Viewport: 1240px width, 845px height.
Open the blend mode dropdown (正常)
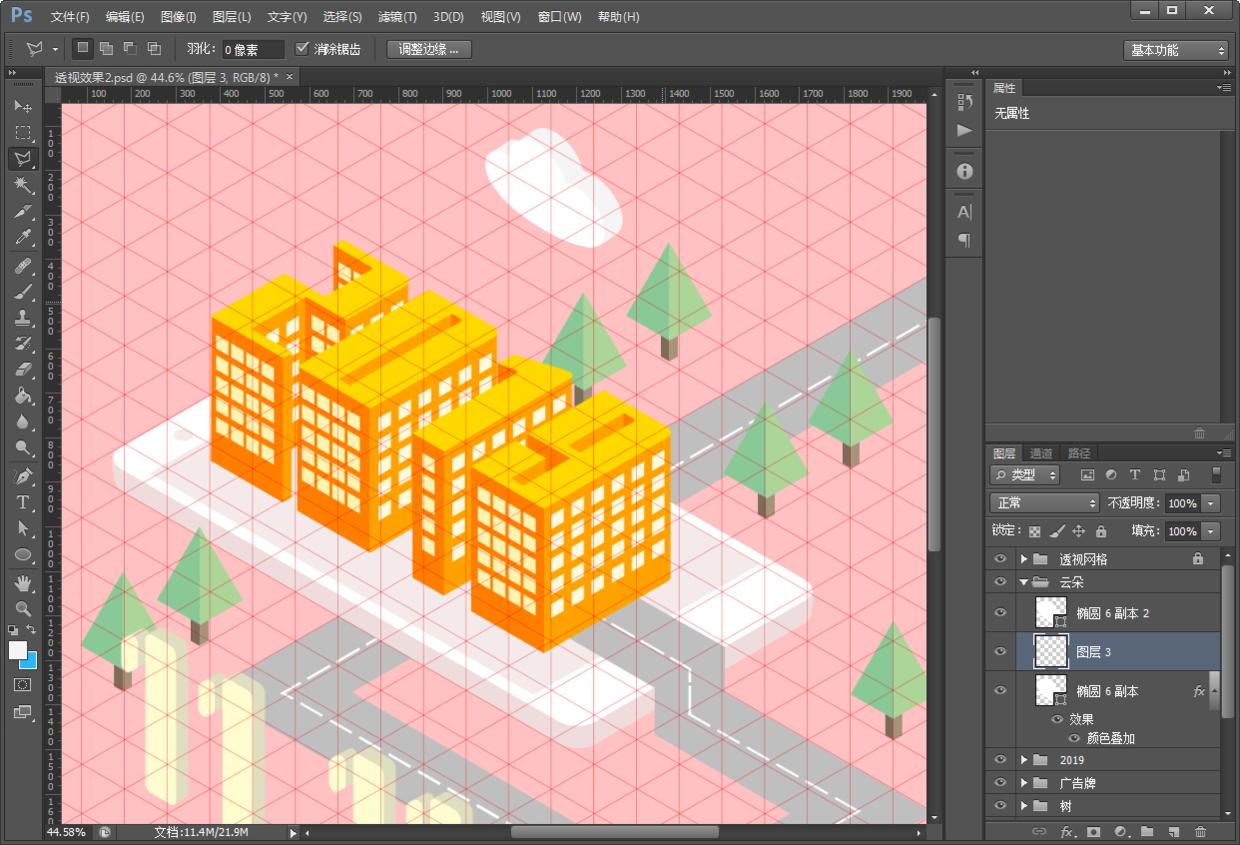[x=1044, y=503]
